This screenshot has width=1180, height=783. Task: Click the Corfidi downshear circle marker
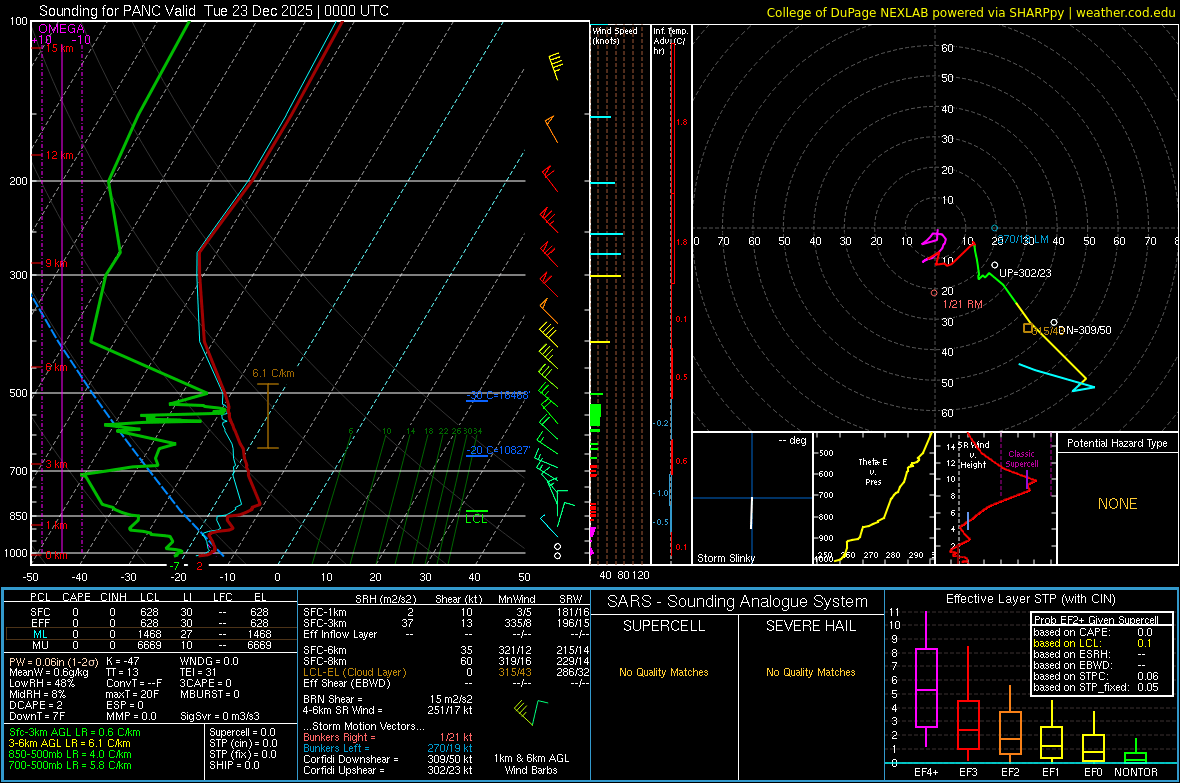tap(1054, 322)
